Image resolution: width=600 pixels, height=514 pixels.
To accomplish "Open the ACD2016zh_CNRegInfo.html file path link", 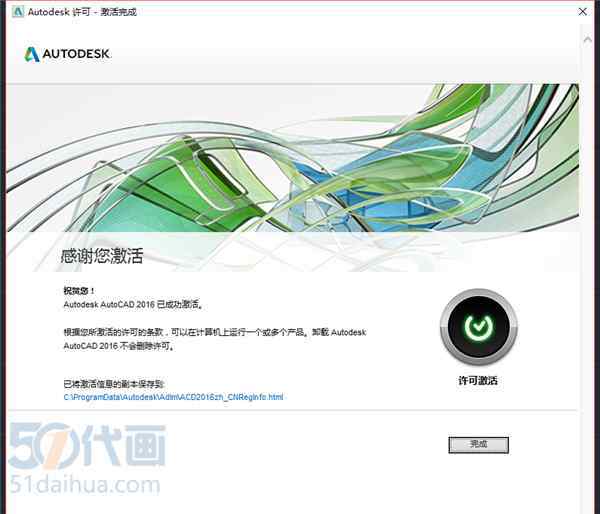I will [x=173, y=397].
